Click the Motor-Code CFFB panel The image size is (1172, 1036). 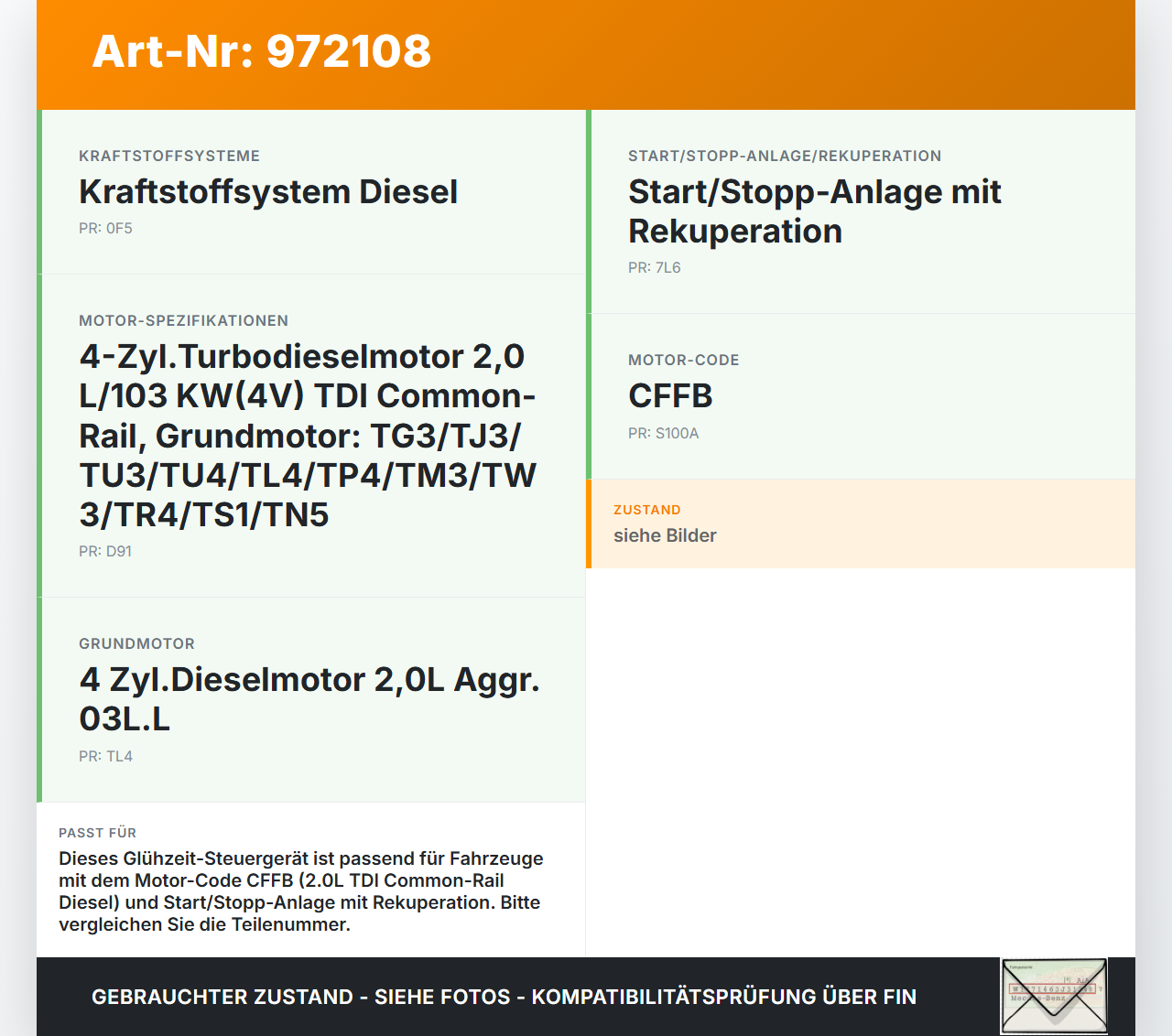[x=861, y=395]
